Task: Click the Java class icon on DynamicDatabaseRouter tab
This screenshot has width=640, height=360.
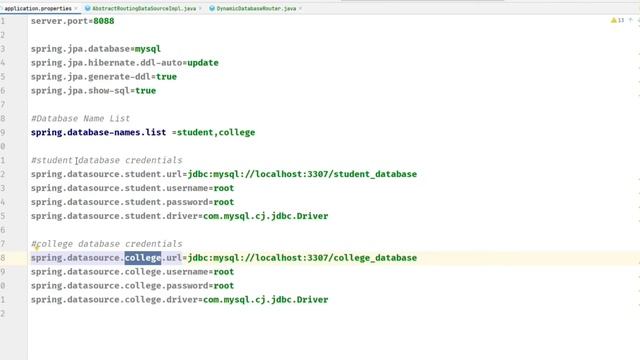Action: click(x=212, y=8)
